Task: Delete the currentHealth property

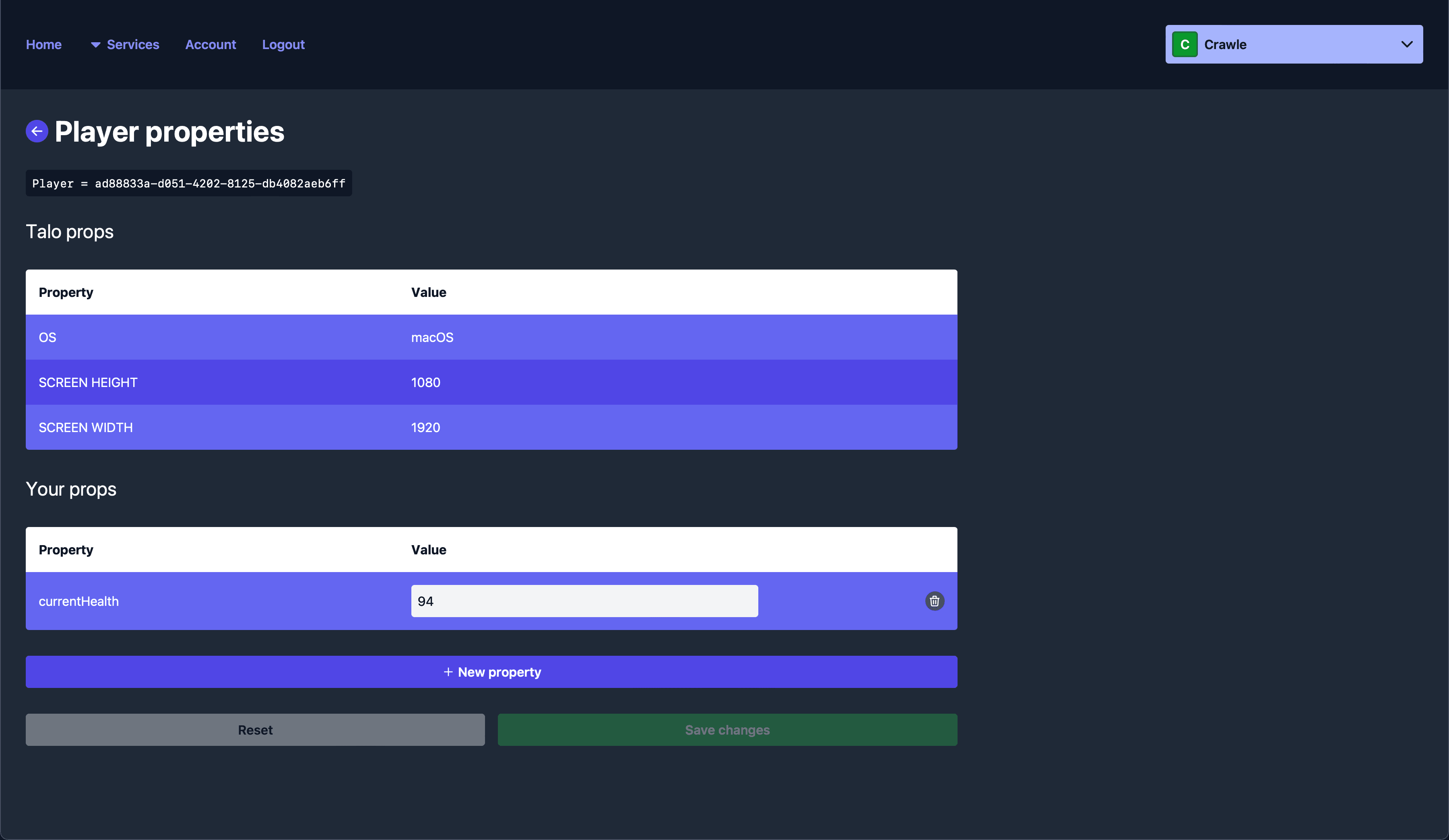Action: (934, 601)
